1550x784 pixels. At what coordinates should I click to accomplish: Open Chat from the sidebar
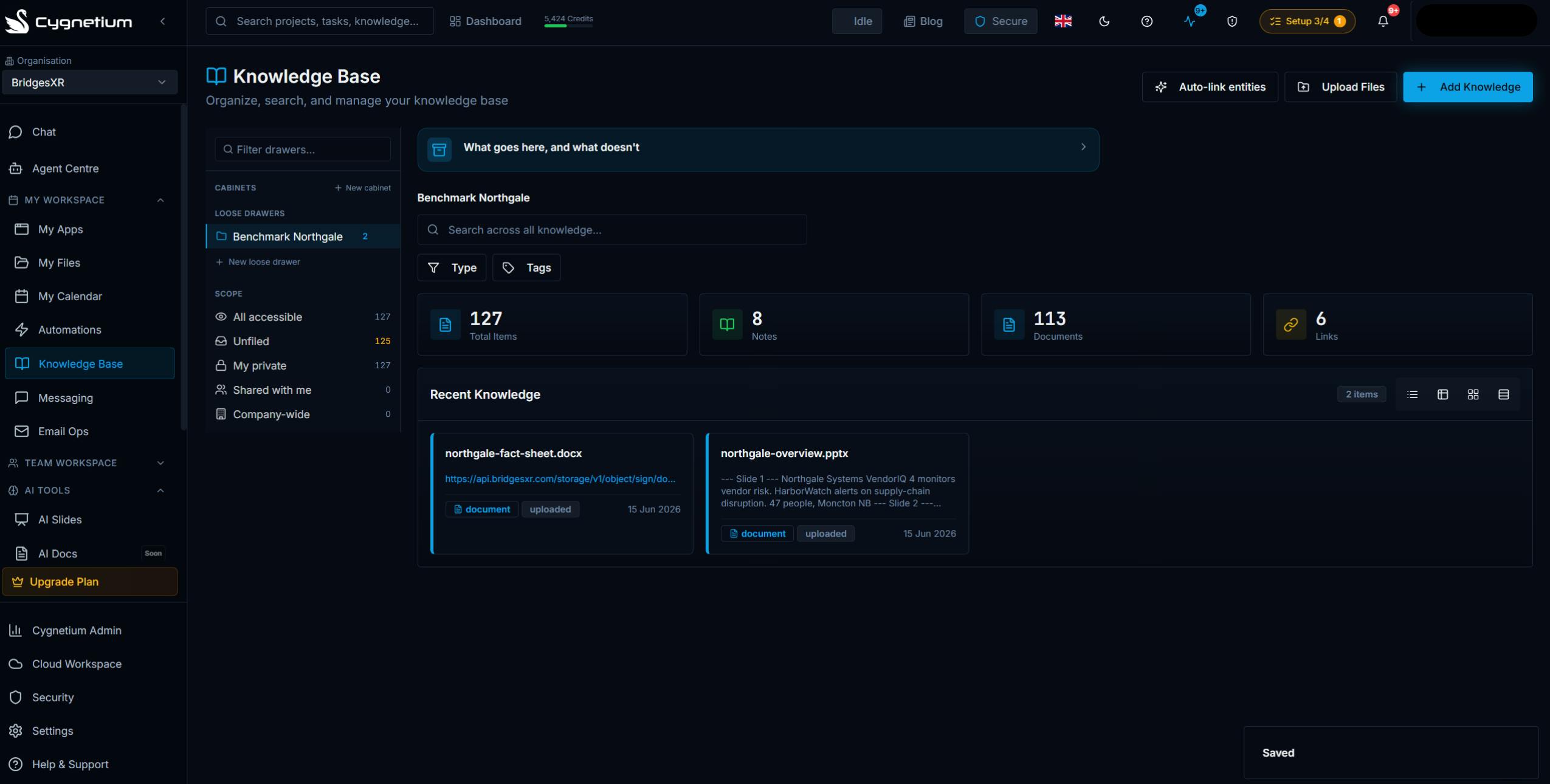[90, 132]
